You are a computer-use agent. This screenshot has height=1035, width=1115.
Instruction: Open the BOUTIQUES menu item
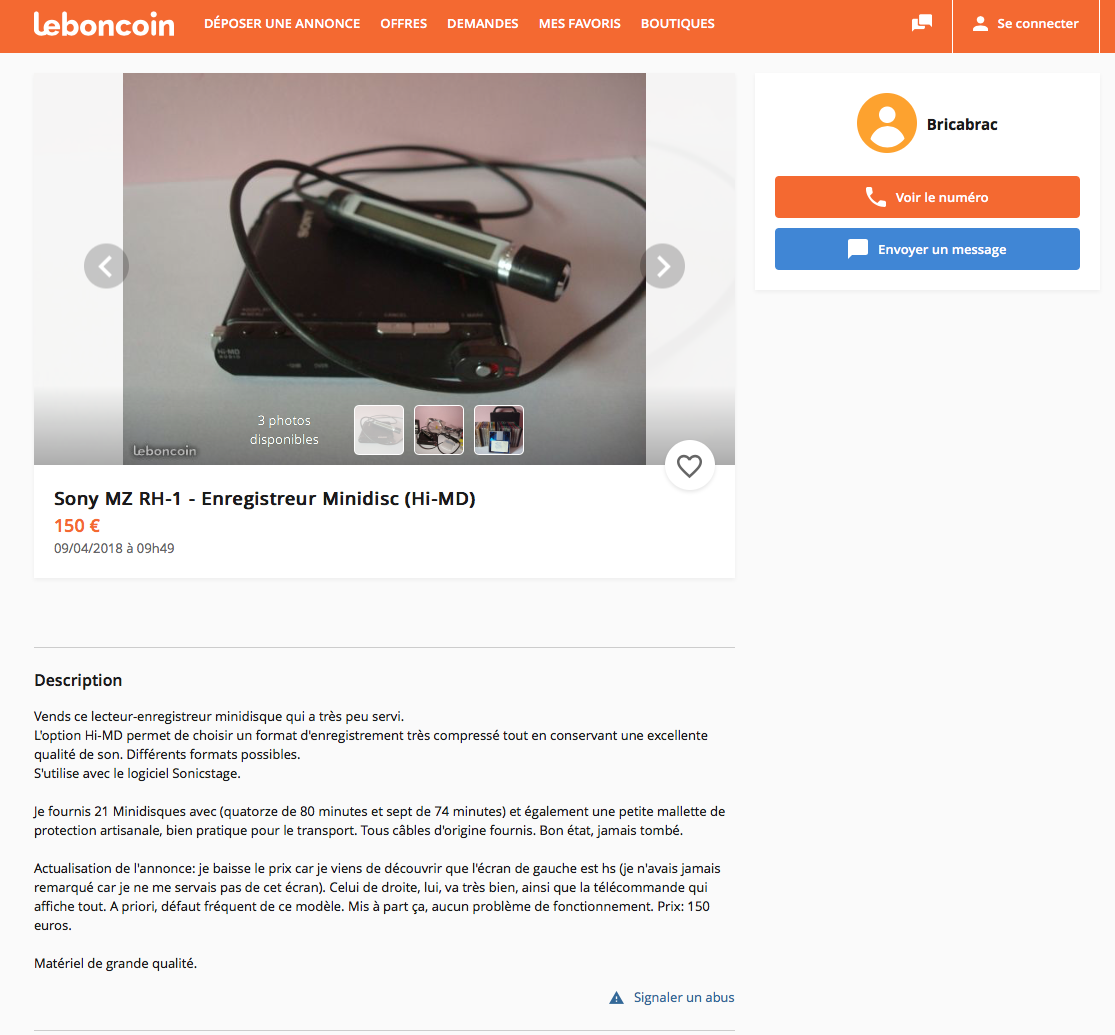click(678, 23)
